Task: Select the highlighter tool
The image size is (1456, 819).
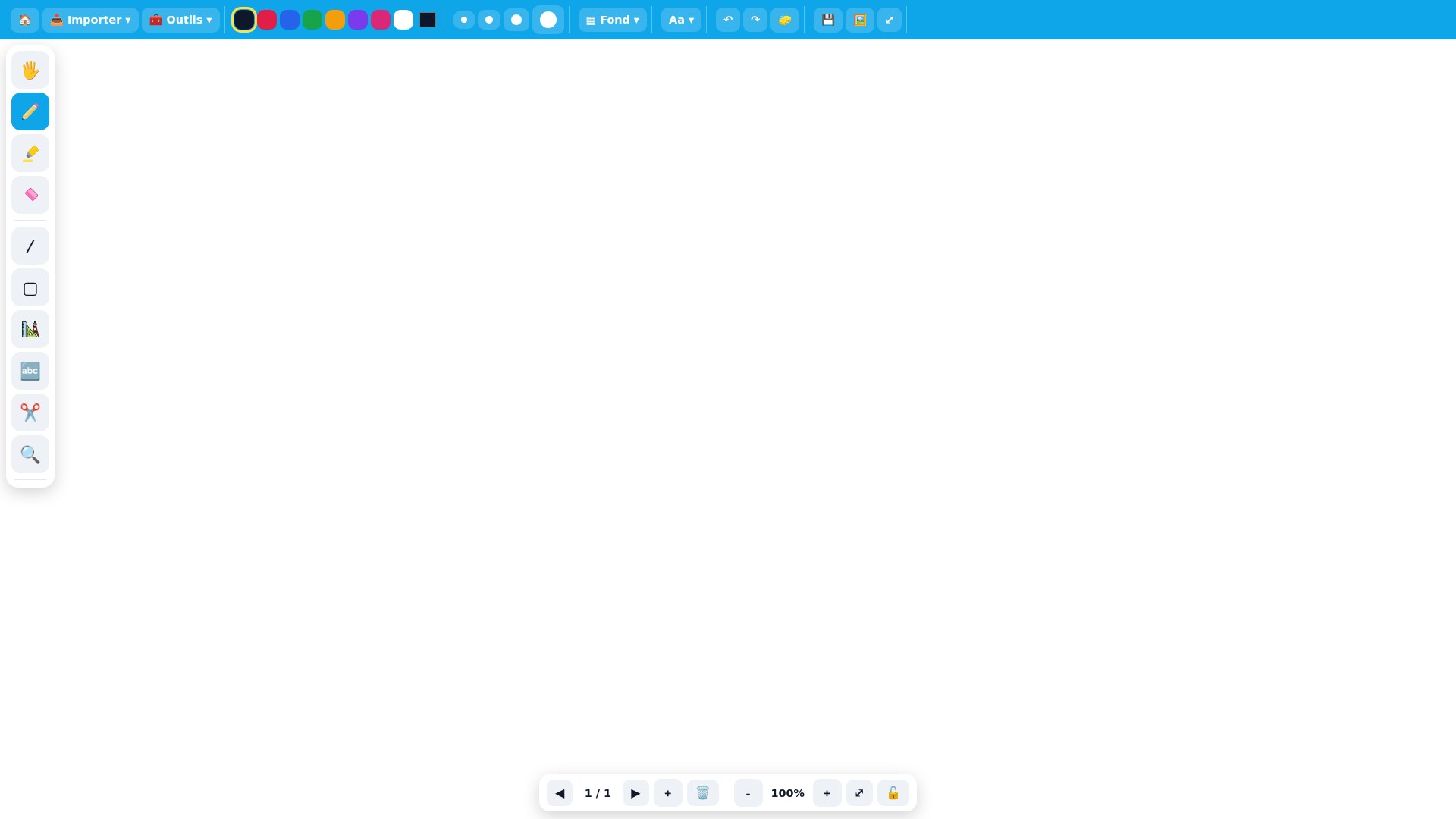Action: 30,153
